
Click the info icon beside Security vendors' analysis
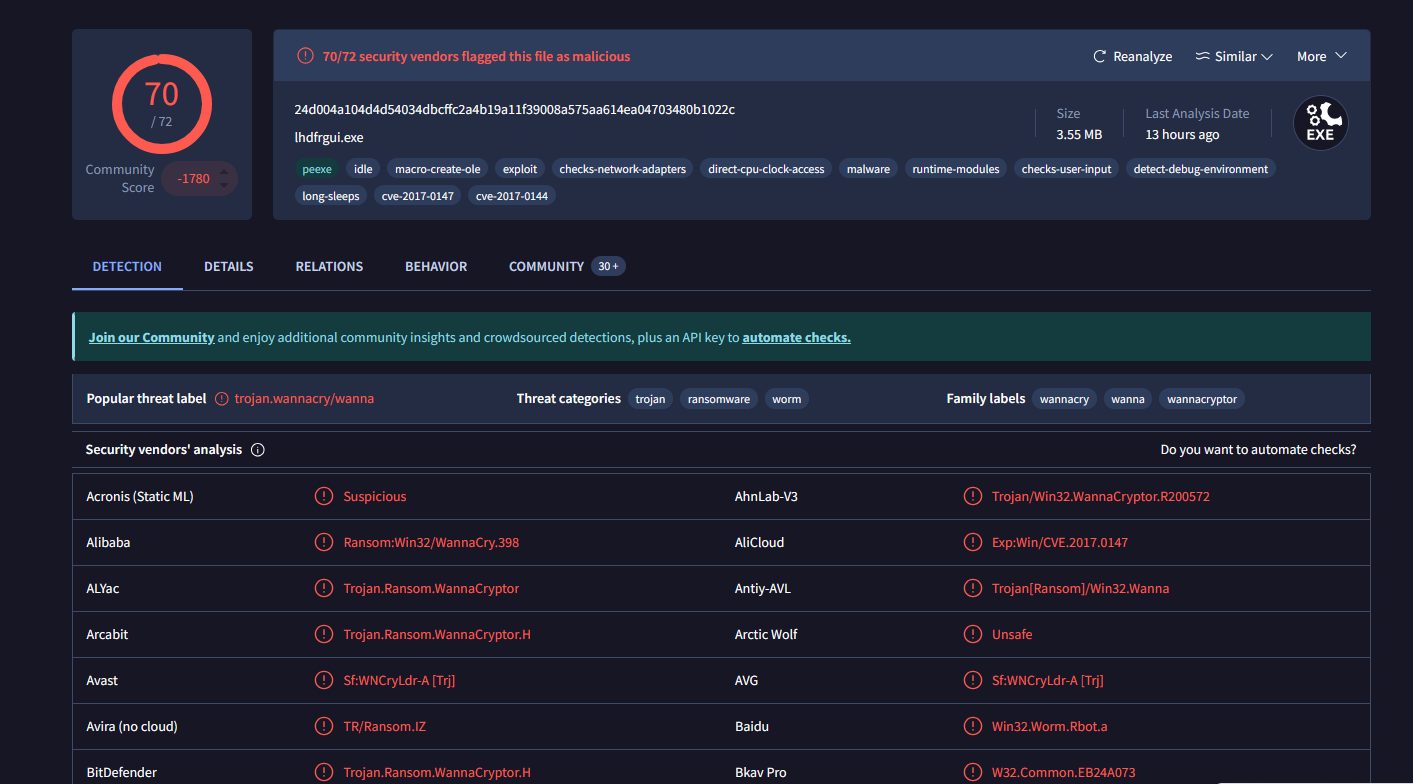pos(257,450)
